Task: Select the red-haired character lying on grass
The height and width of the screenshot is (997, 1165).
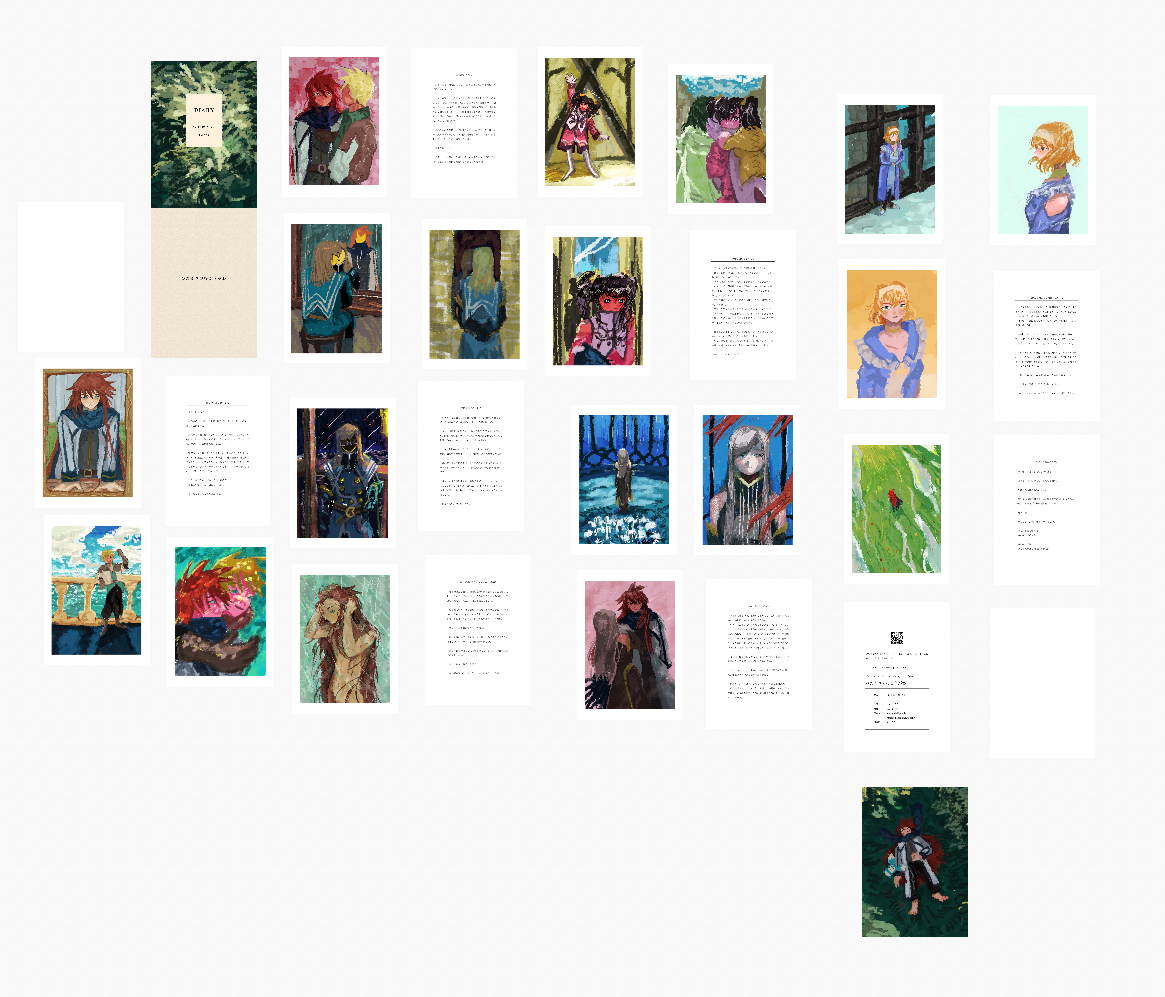Action: 914,862
